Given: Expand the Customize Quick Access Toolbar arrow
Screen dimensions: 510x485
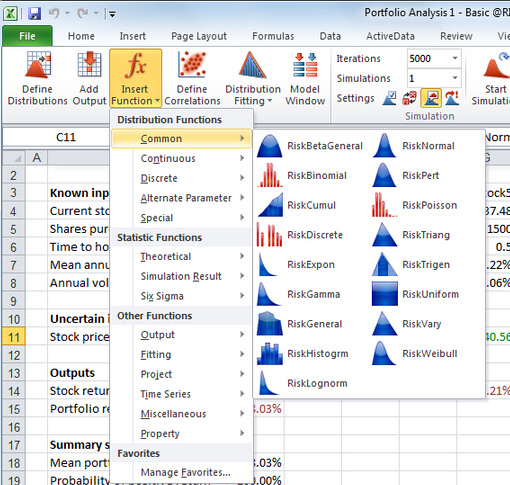Looking at the screenshot, I should point(113,14).
